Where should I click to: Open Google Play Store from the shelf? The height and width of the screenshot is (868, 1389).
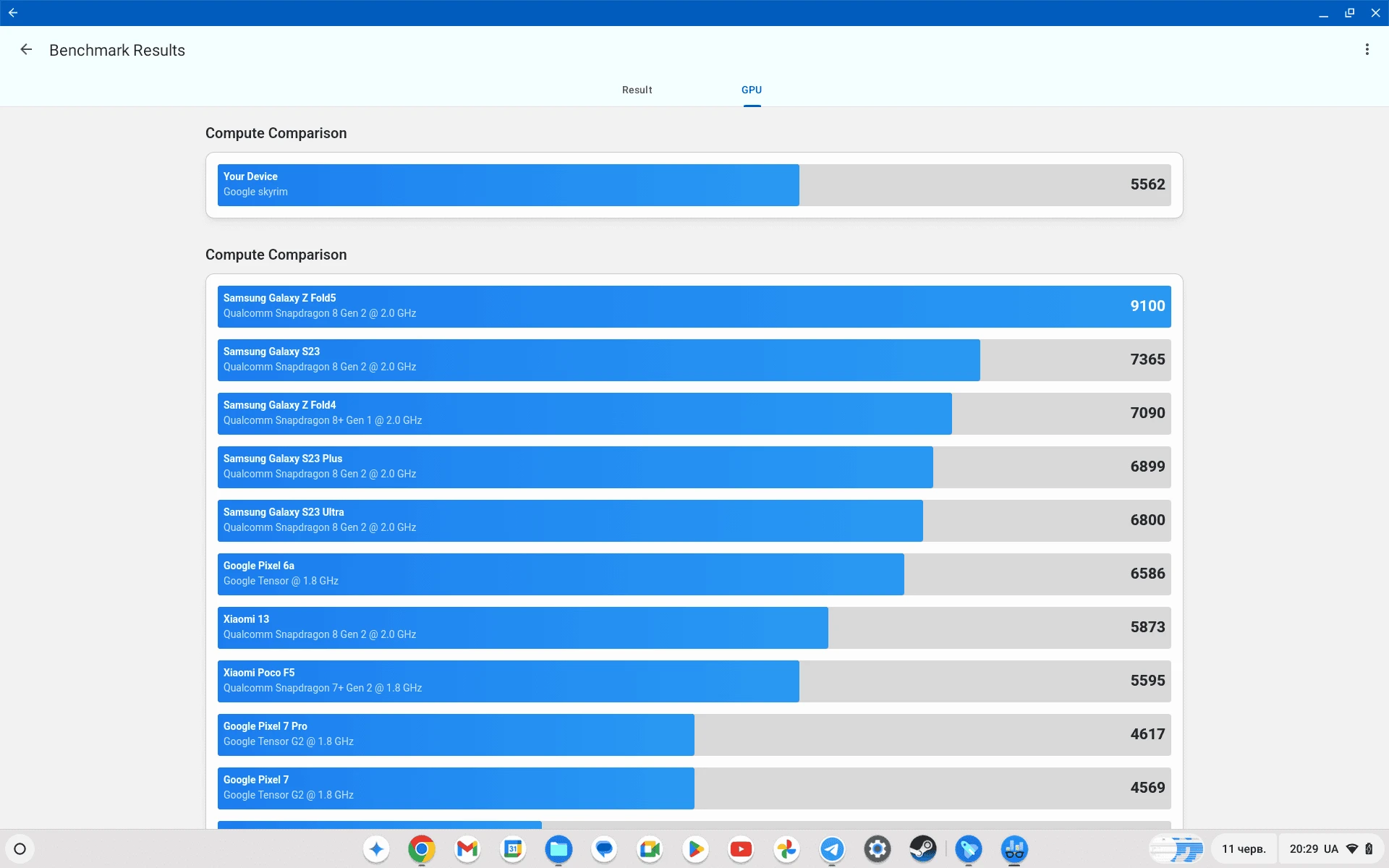(x=695, y=849)
